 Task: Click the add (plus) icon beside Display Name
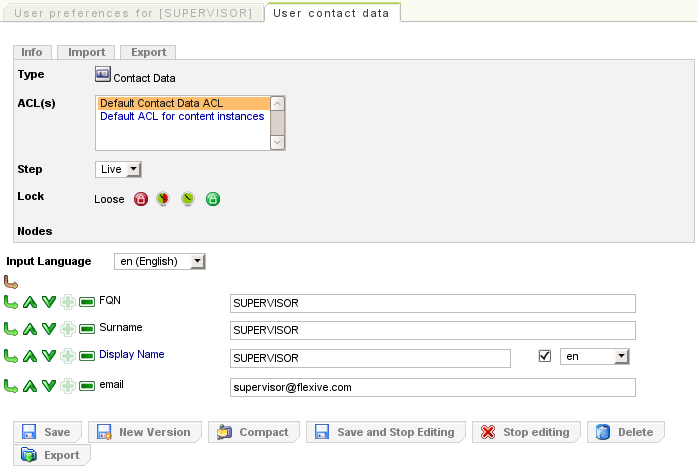click(x=67, y=357)
